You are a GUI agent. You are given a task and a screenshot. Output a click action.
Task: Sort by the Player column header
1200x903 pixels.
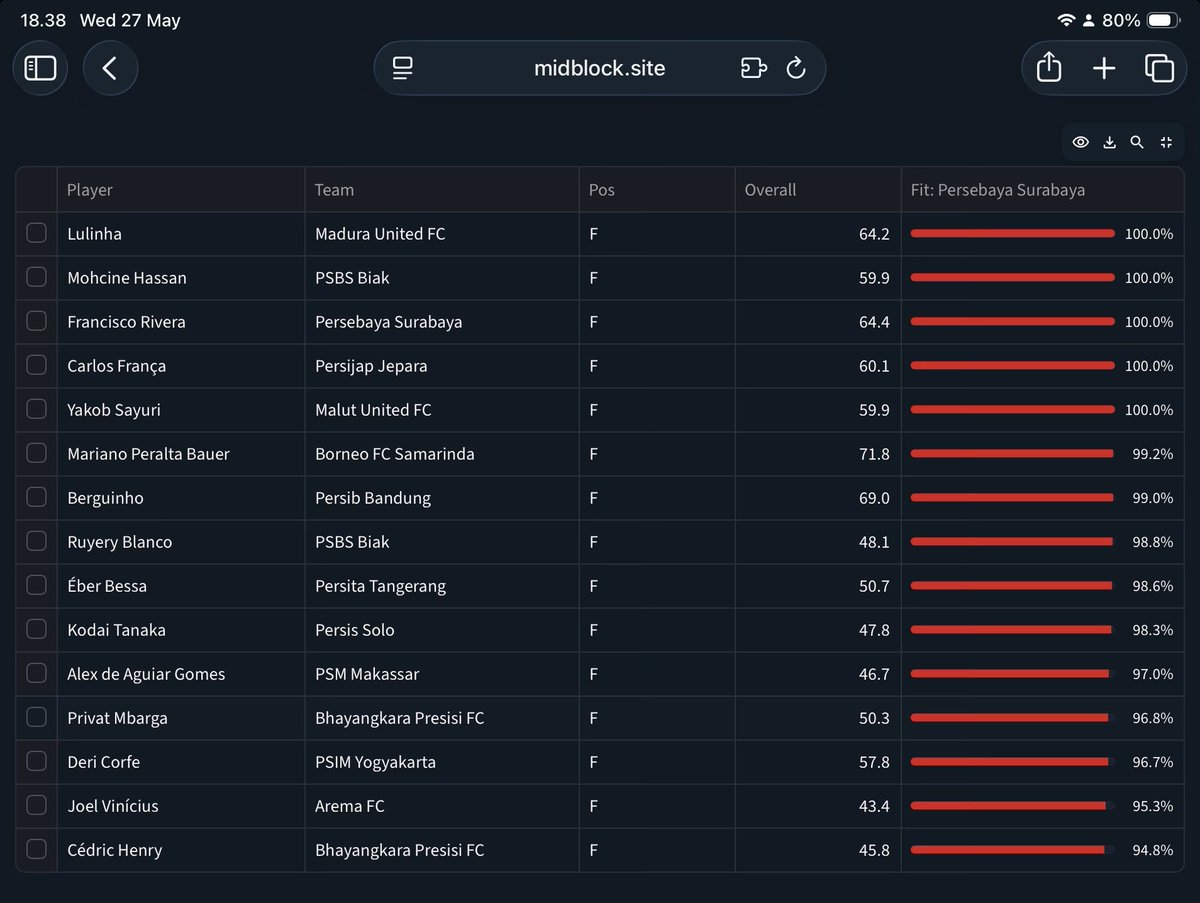(x=181, y=190)
